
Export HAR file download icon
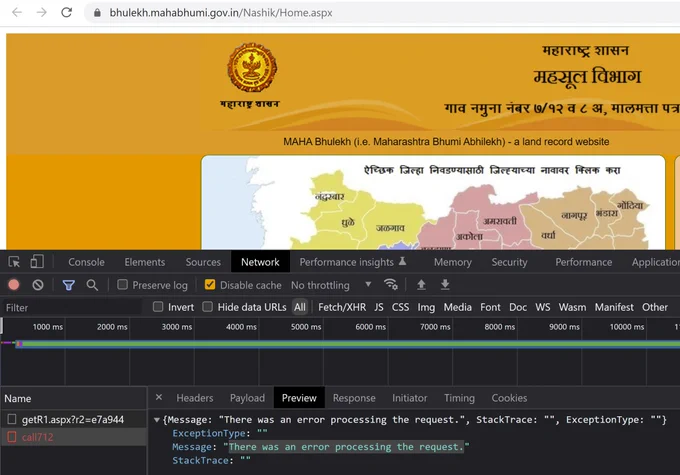(x=445, y=285)
